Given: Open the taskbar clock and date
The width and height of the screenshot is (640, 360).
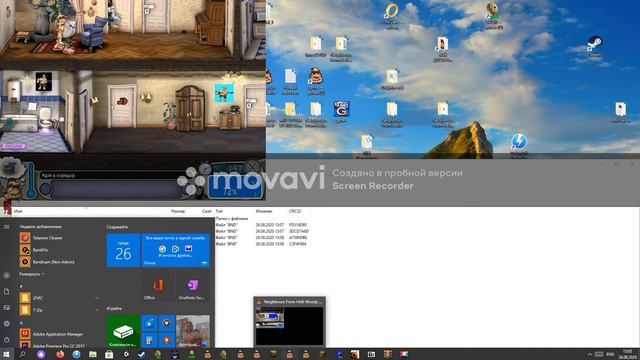Looking at the screenshot, I should click(x=627, y=354).
